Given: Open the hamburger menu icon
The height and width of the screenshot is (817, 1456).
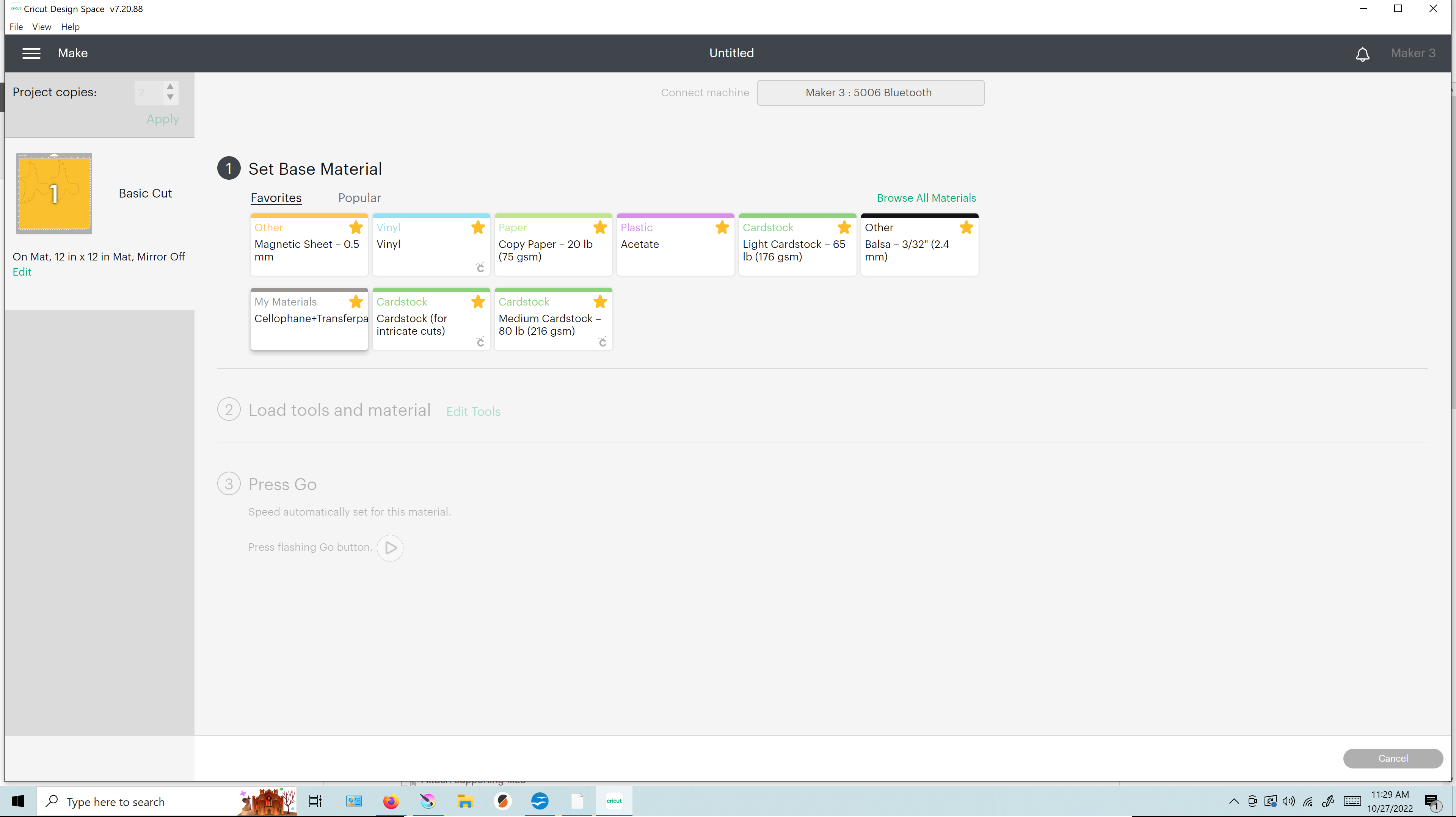Looking at the screenshot, I should pyautogui.click(x=31, y=53).
